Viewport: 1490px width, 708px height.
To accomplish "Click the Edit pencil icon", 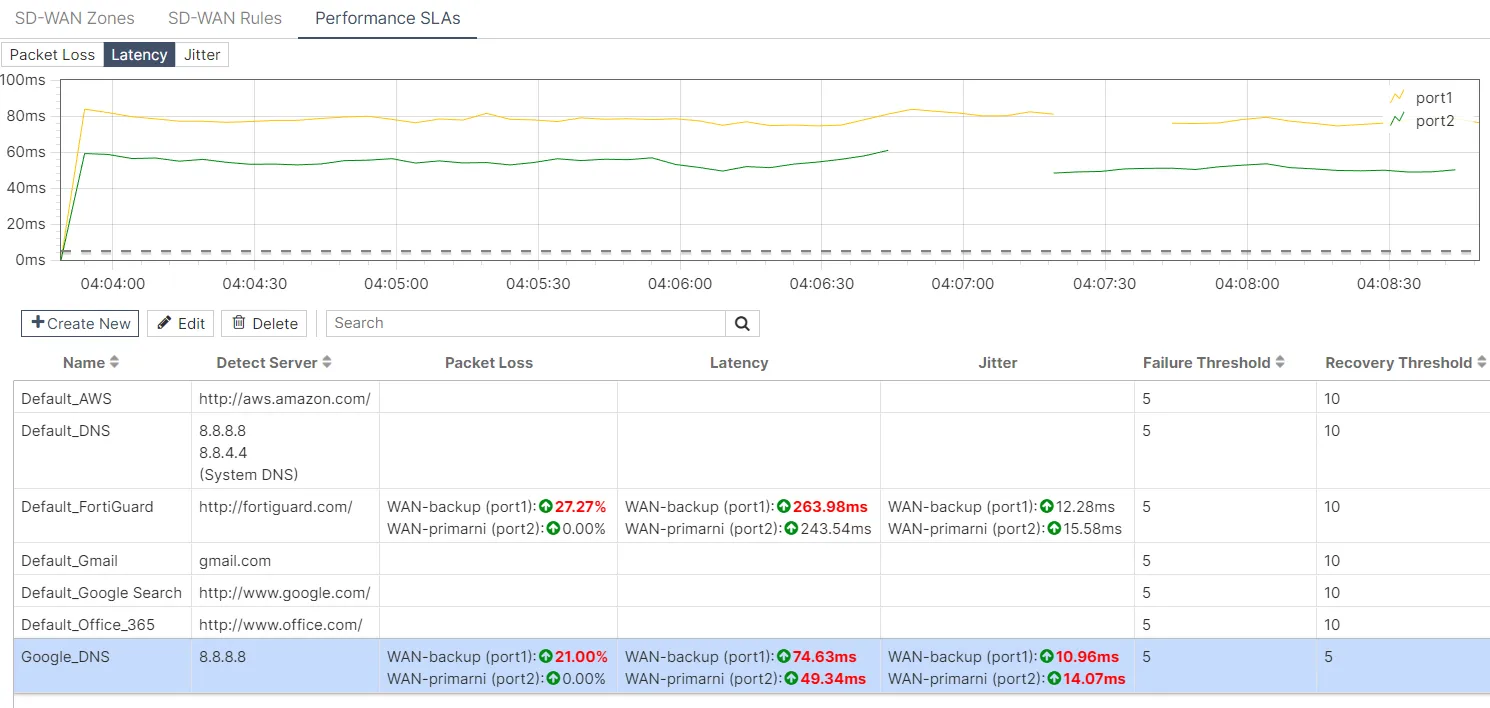I will click(x=166, y=323).
